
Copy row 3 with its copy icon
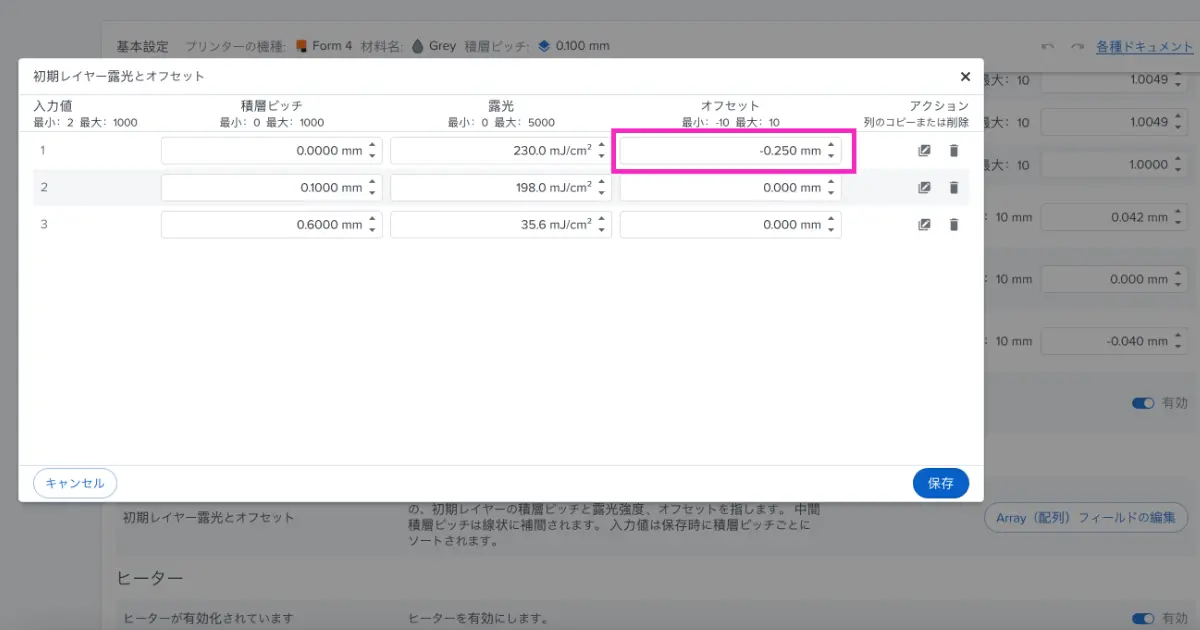point(924,225)
